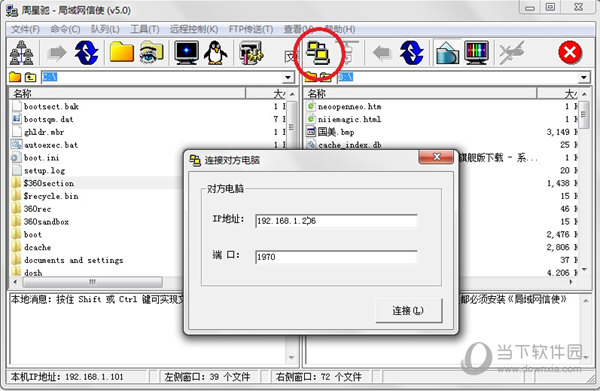The image size is (600, 391).
Task: Click the 连接(L) button in dialog
Action: click(408, 310)
